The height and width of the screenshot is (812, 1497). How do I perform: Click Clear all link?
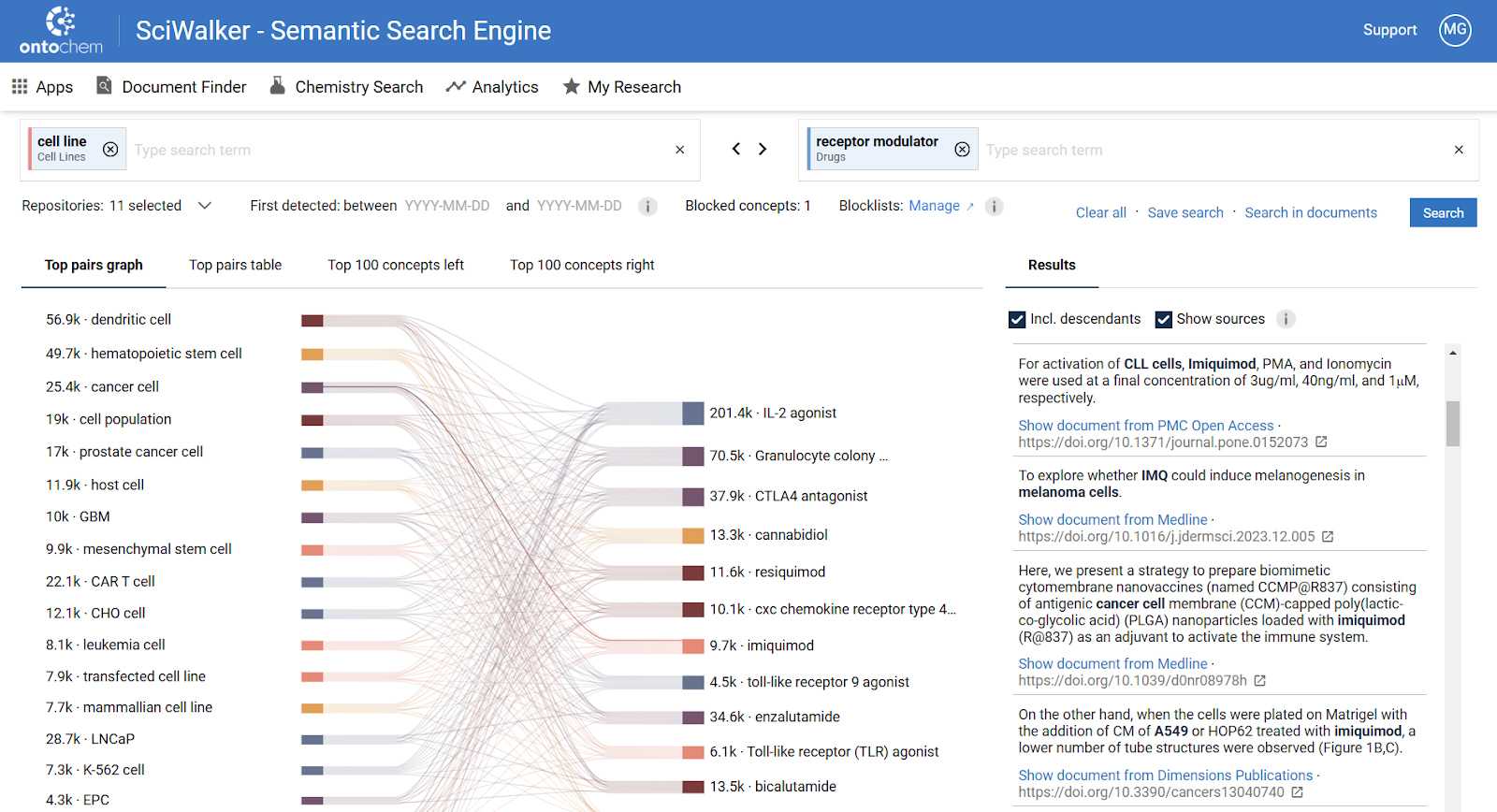1100,212
